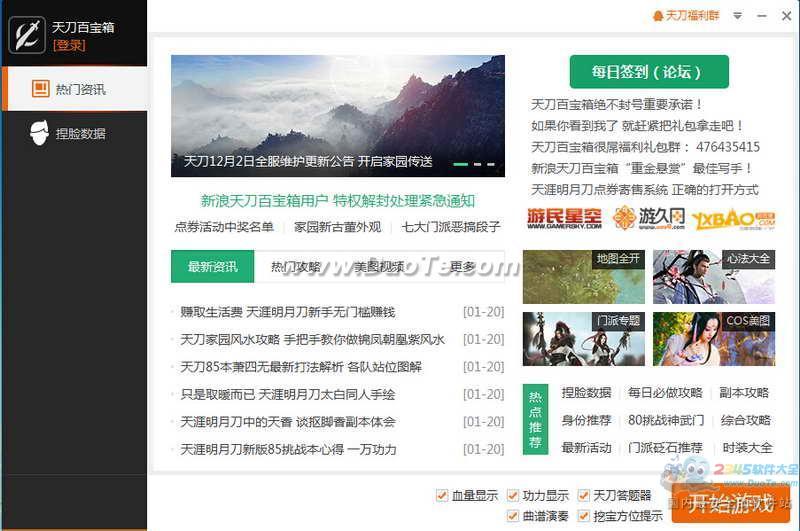Image resolution: width=800 pixels, height=531 pixels.
Task: Open the title bar dropdown arrow menu
Action: [x=737, y=16]
